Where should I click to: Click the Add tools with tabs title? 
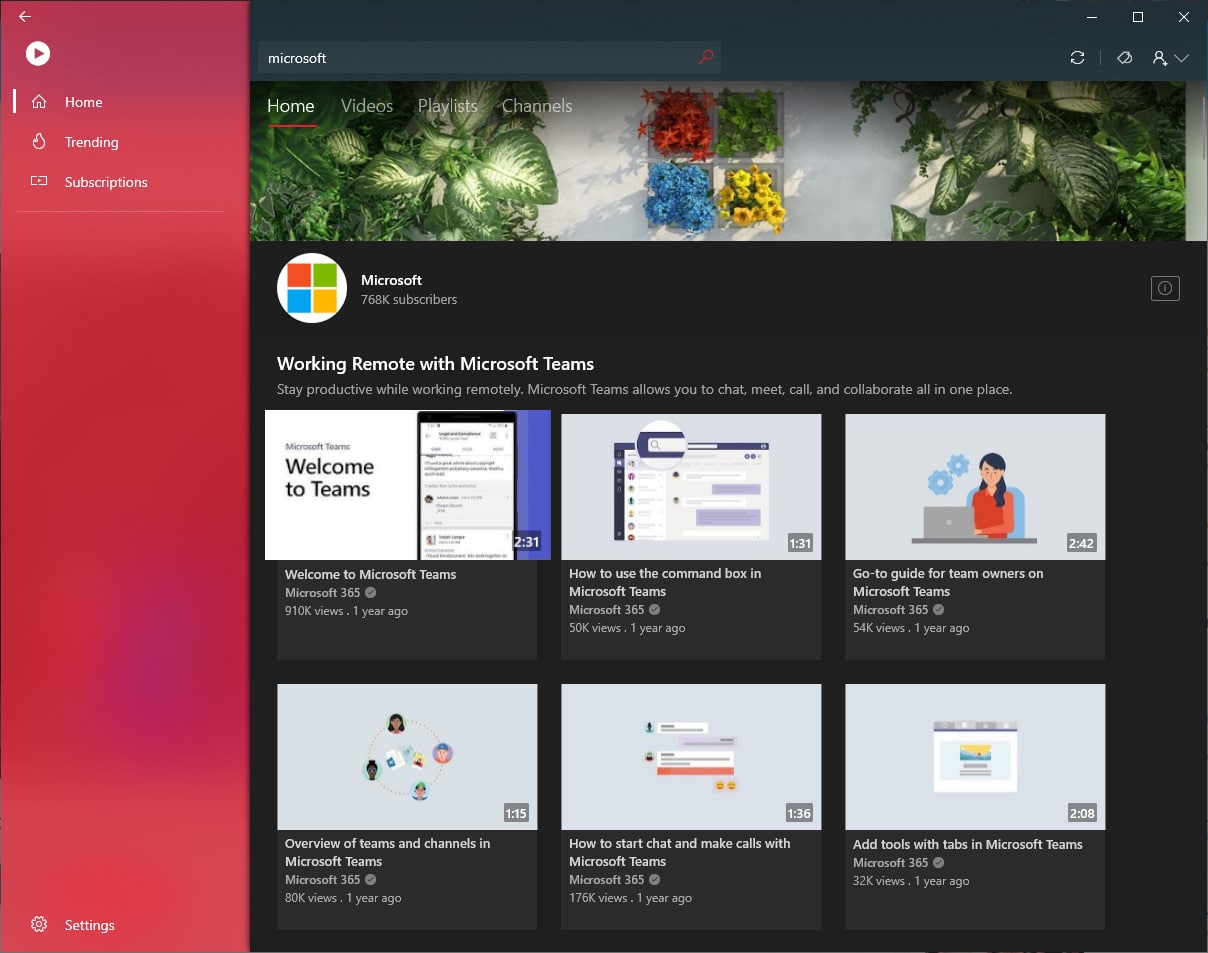[x=968, y=844]
